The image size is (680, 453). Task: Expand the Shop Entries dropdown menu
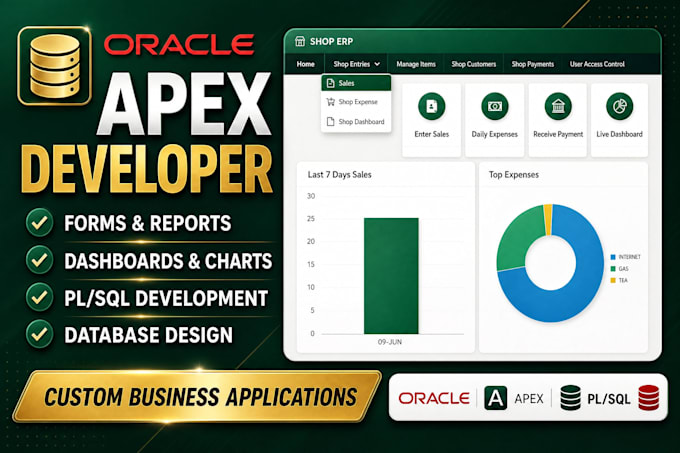pyautogui.click(x=356, y=64)
